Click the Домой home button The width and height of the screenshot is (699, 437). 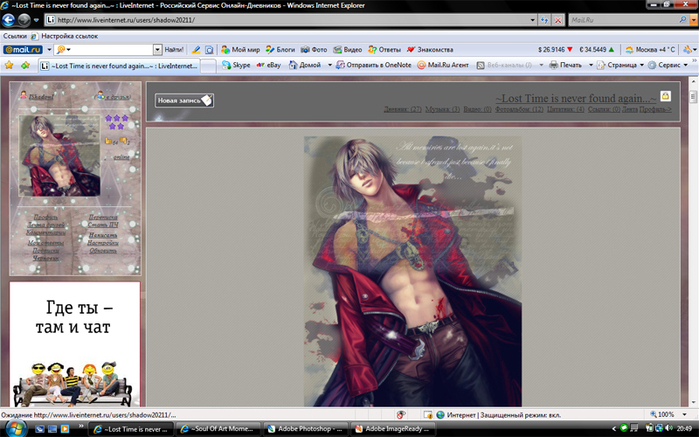tap(305, 65)
